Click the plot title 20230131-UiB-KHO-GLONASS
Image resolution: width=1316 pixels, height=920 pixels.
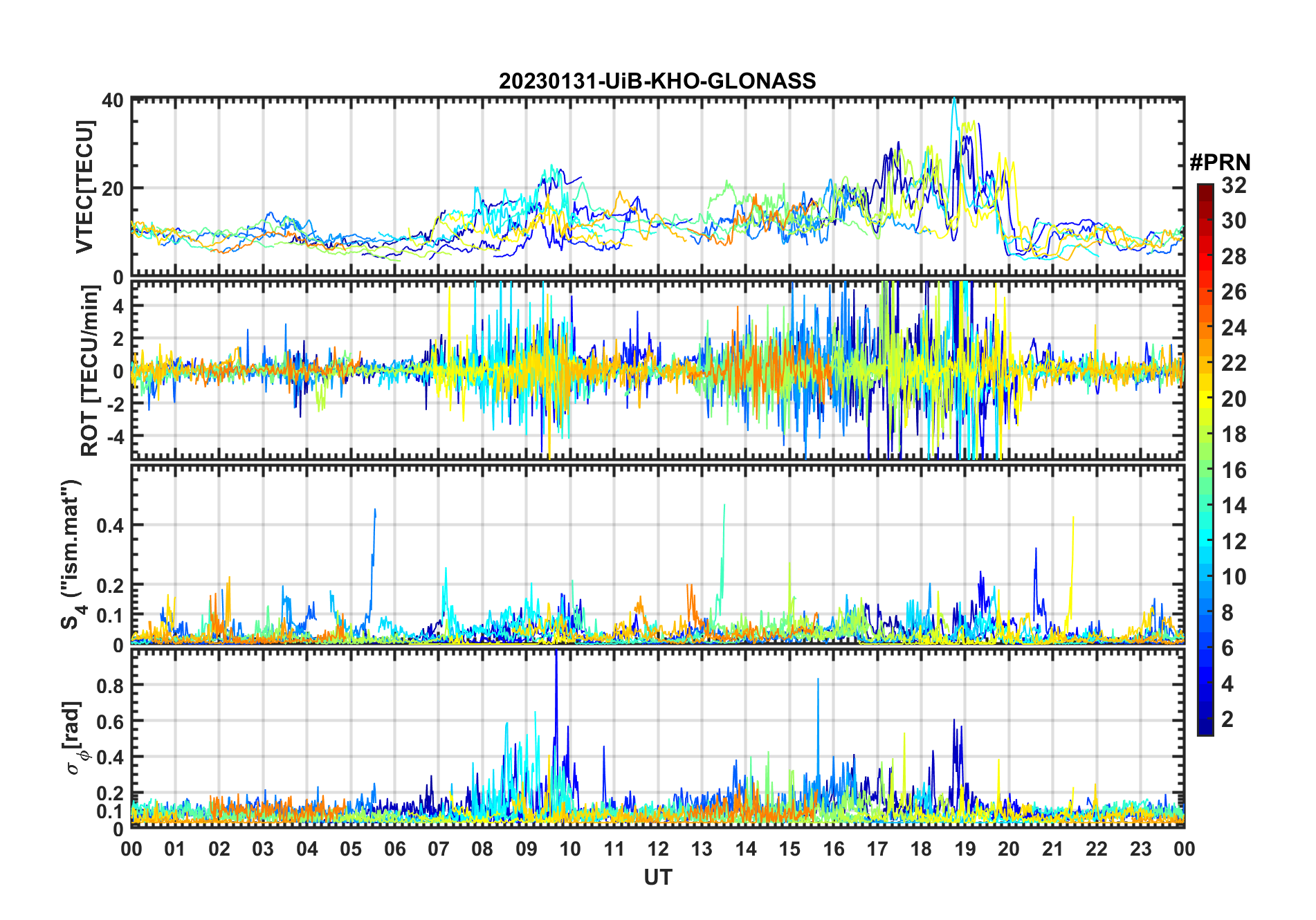pyautogui.click(x=657, y=81)
